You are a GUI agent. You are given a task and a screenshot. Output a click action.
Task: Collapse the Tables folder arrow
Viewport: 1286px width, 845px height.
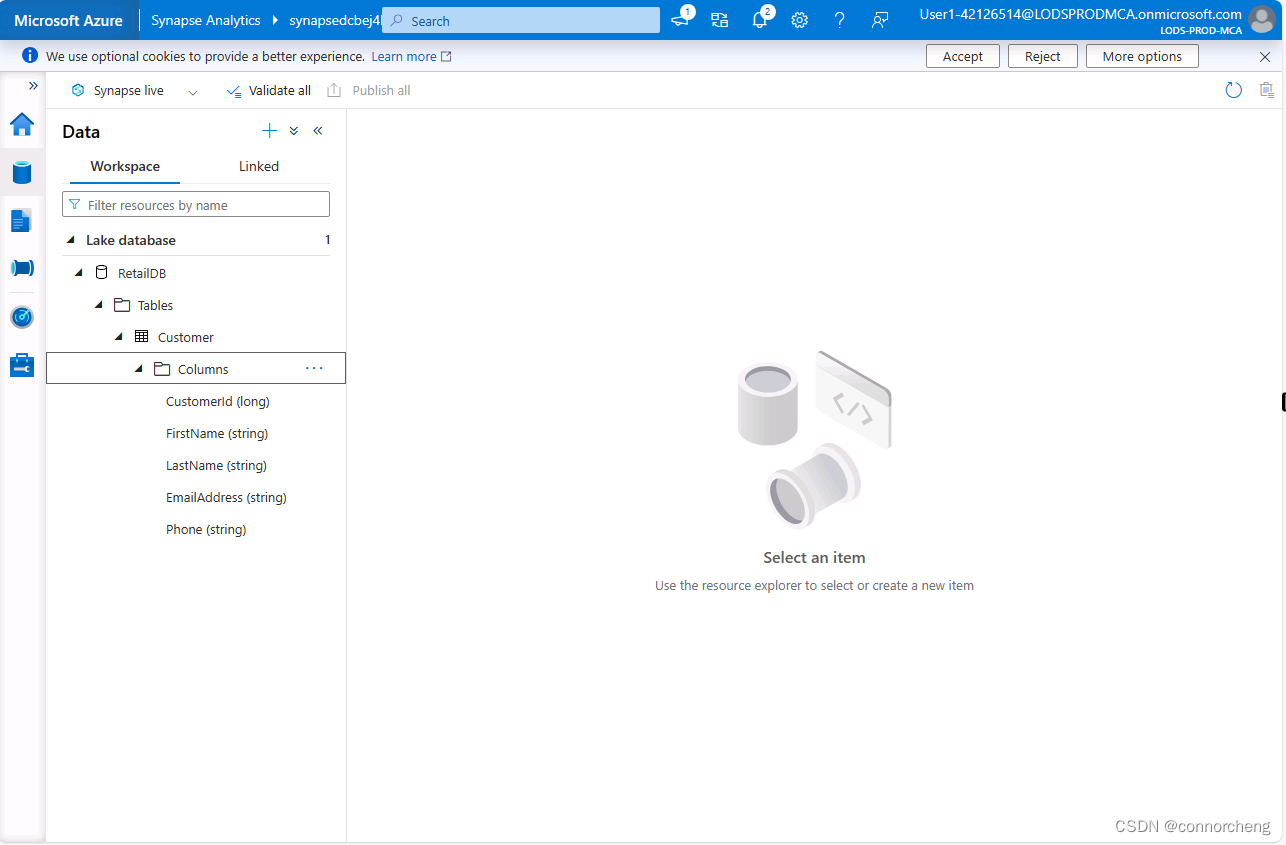[x=98, y=305]
